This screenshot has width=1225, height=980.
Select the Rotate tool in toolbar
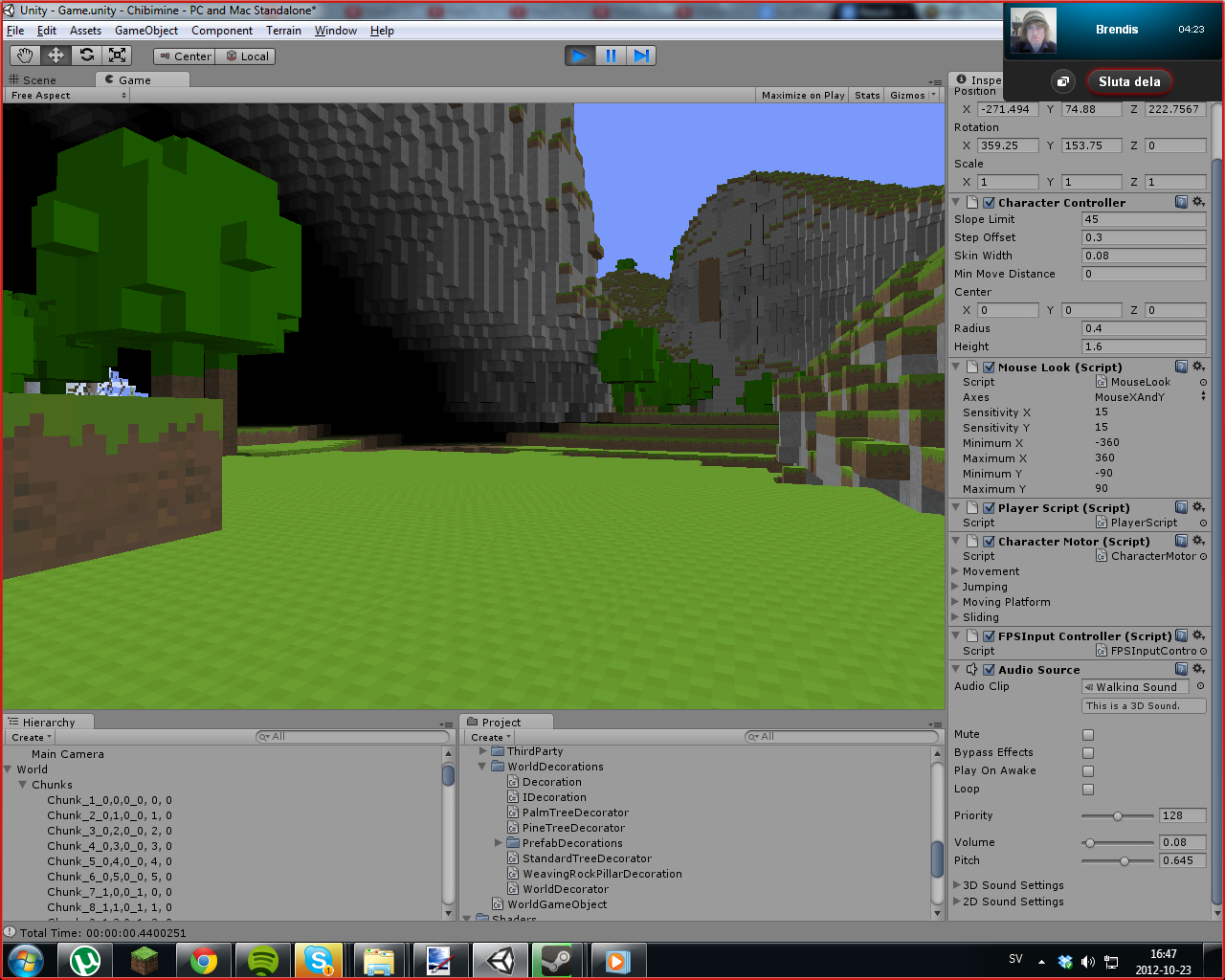pos(86,56)
